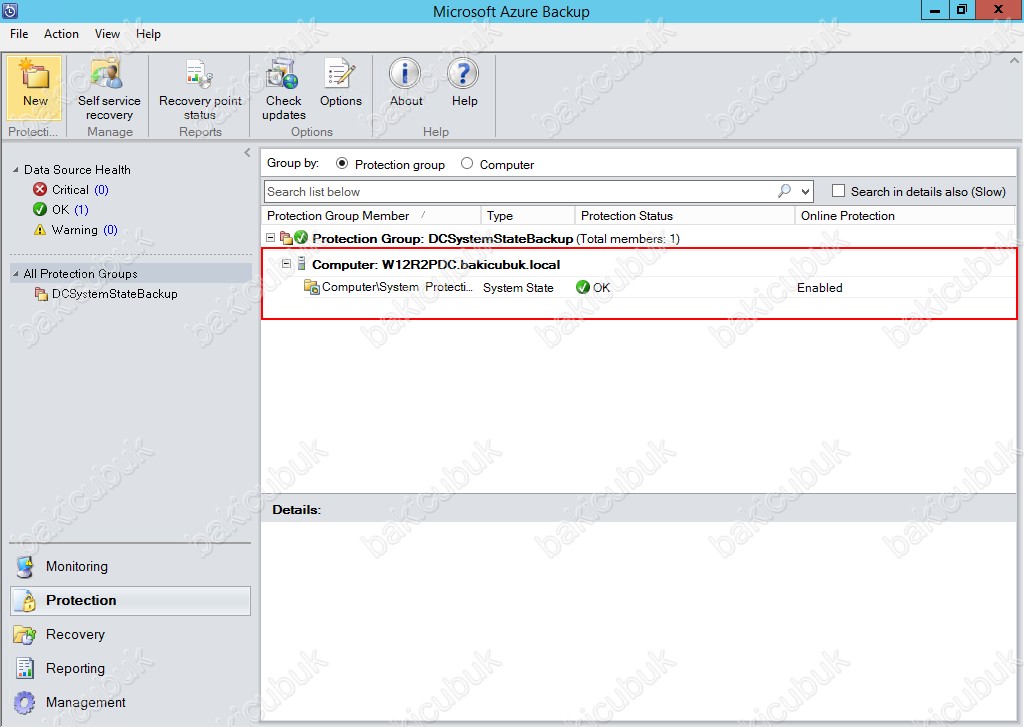Select Group by Protection group radio

[x=342, y=163]
